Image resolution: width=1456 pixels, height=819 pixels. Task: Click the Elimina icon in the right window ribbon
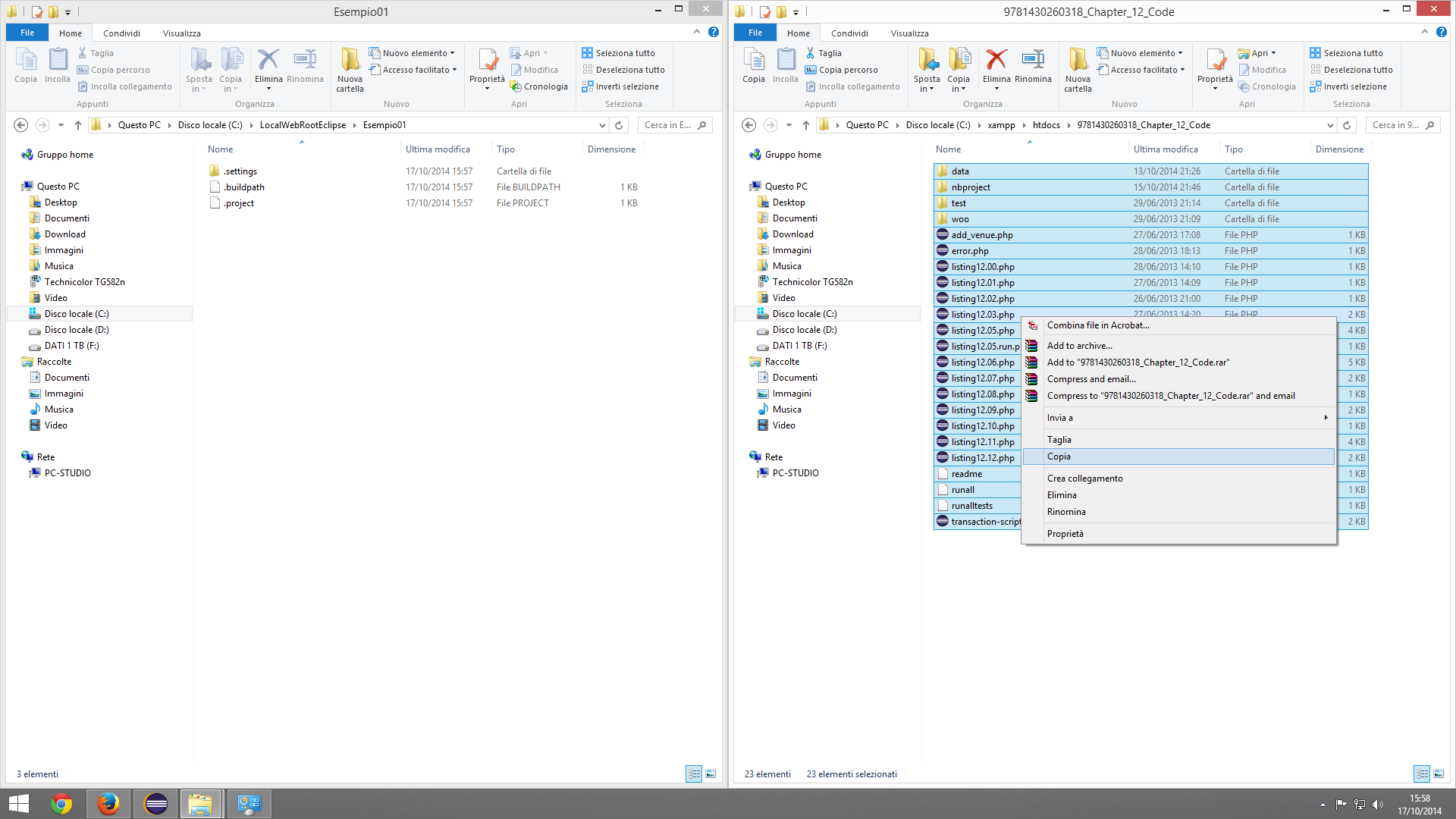(x=996, y=61)
